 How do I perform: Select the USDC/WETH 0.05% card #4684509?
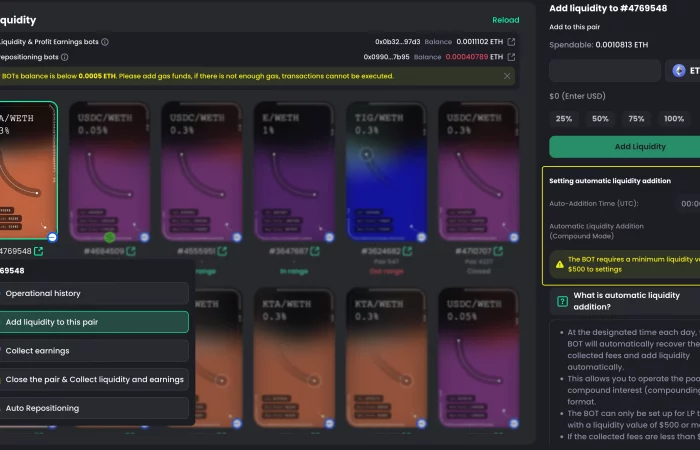[x=109, y=172]
